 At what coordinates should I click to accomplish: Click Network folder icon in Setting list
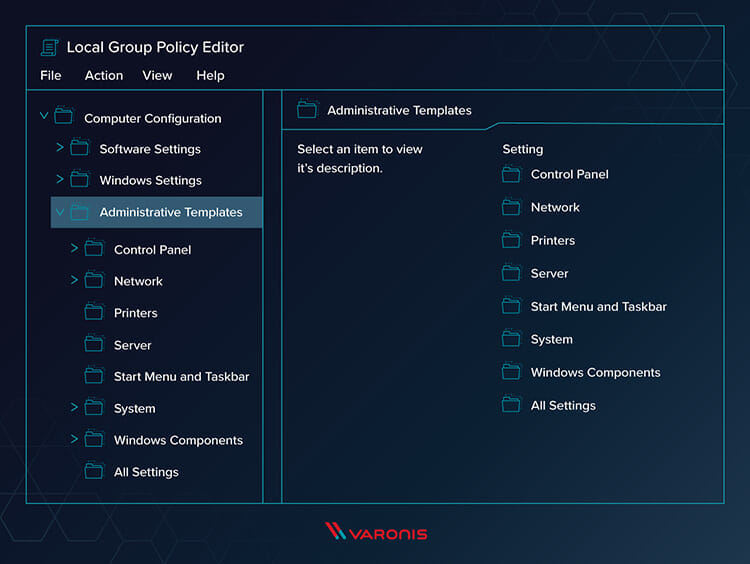(x=511, y=207)
